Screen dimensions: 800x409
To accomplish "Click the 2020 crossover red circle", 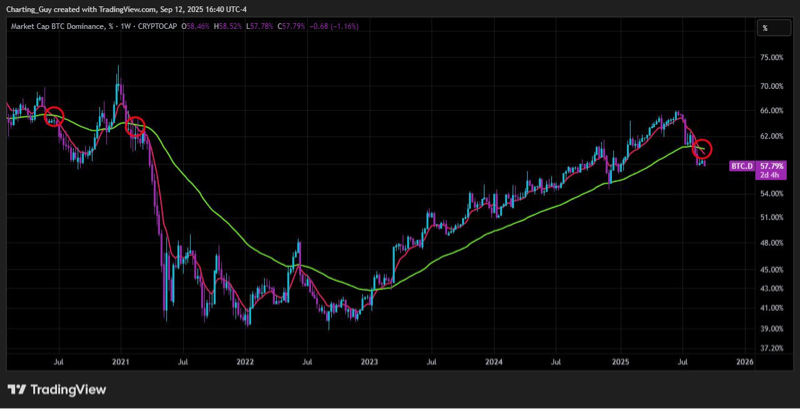I will coord(54,117).
